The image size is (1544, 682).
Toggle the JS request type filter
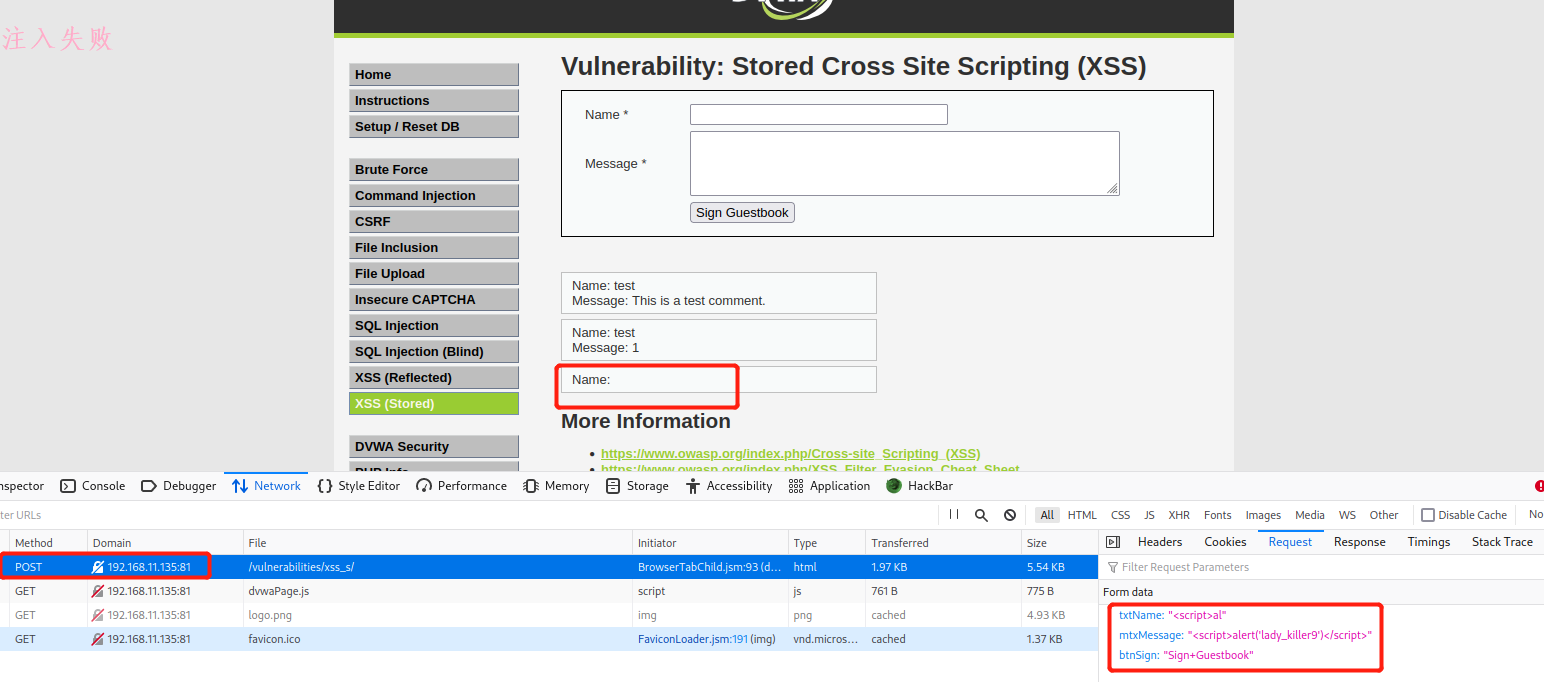click(1149, 515)
